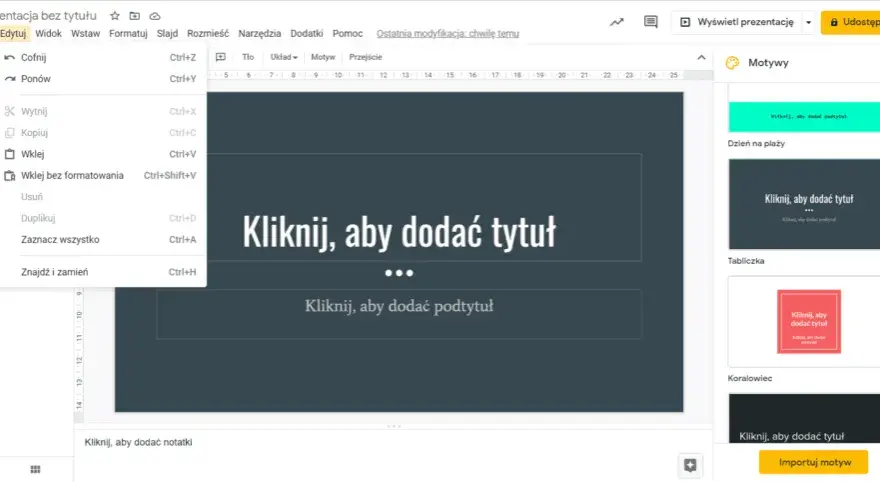Open the Motywy palette icon
The width and height of the screenshot is (880, 482).
[732, 63]
